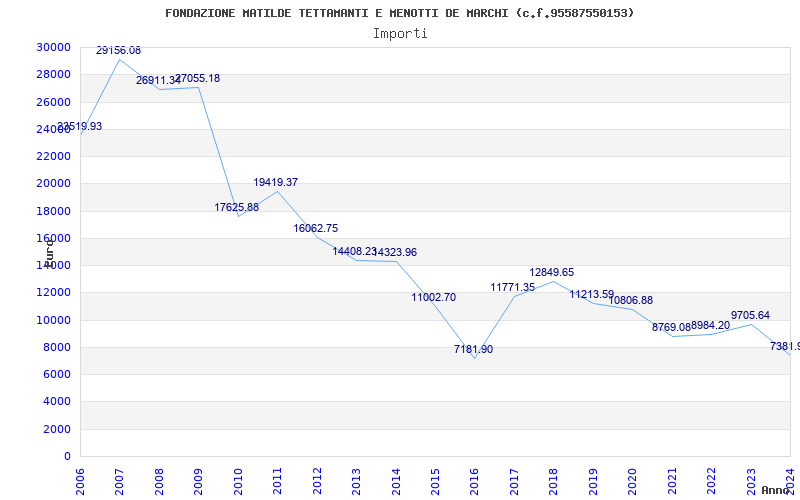The image size is (800, 500).
Task: Click y-axis value 22000
Action: [54, 157]
